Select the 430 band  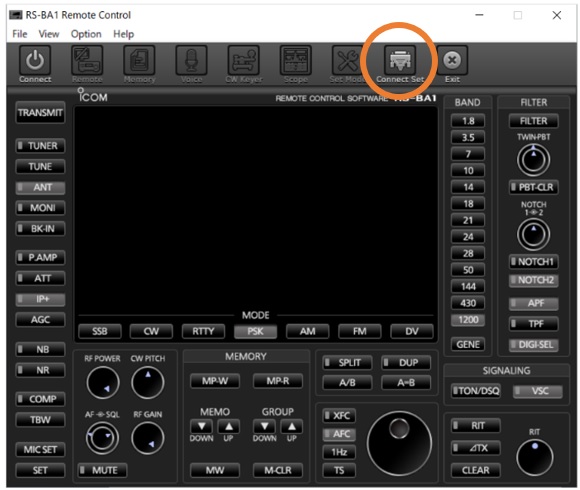coord(468,303)
